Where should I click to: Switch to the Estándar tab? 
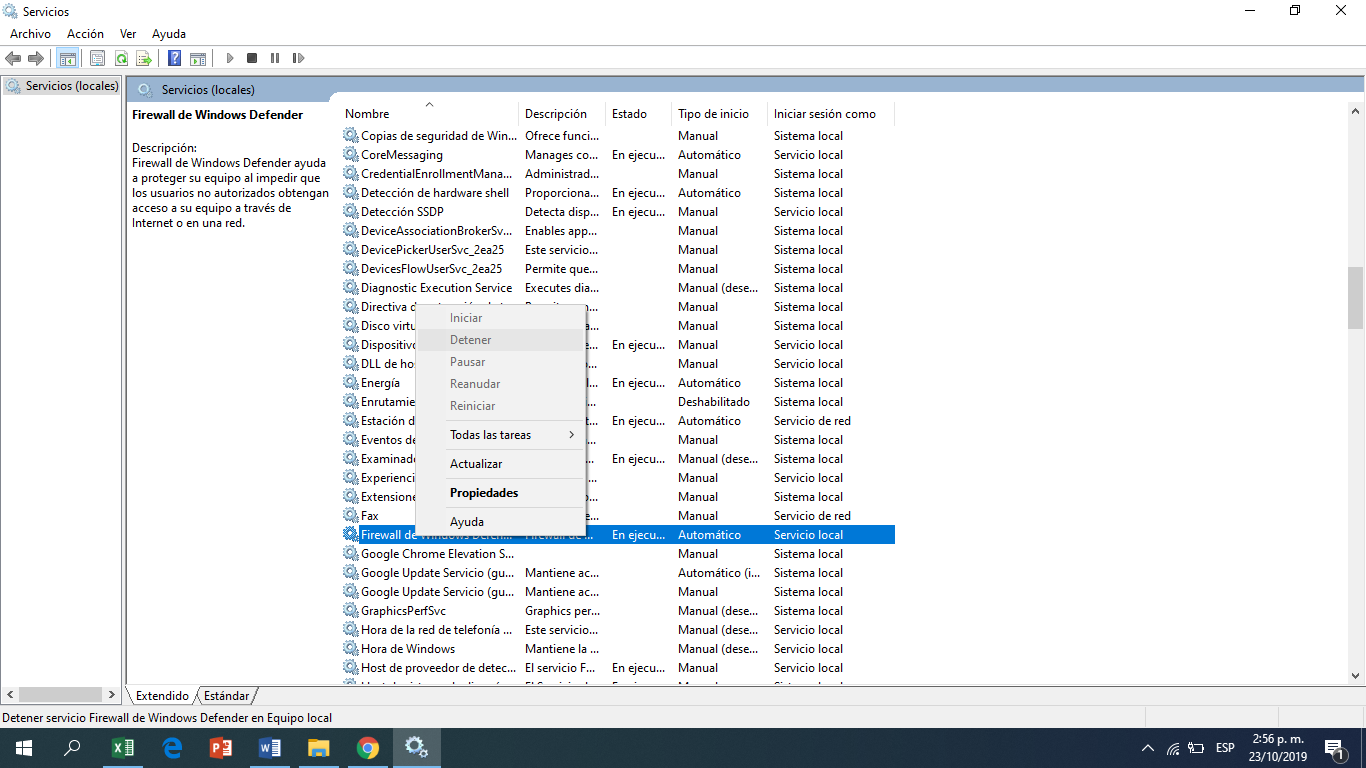[226, 695]
